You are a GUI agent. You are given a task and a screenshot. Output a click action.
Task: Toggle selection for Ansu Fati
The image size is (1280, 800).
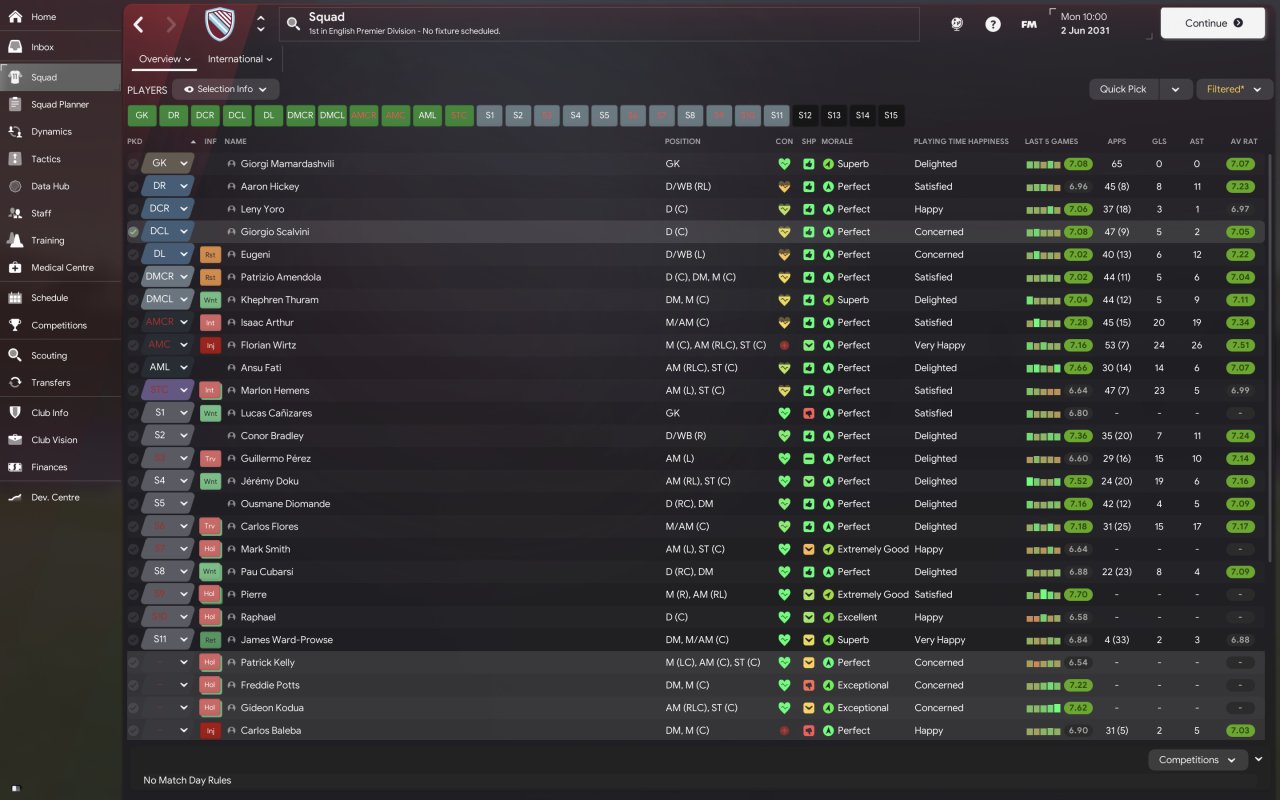(134, 368)
